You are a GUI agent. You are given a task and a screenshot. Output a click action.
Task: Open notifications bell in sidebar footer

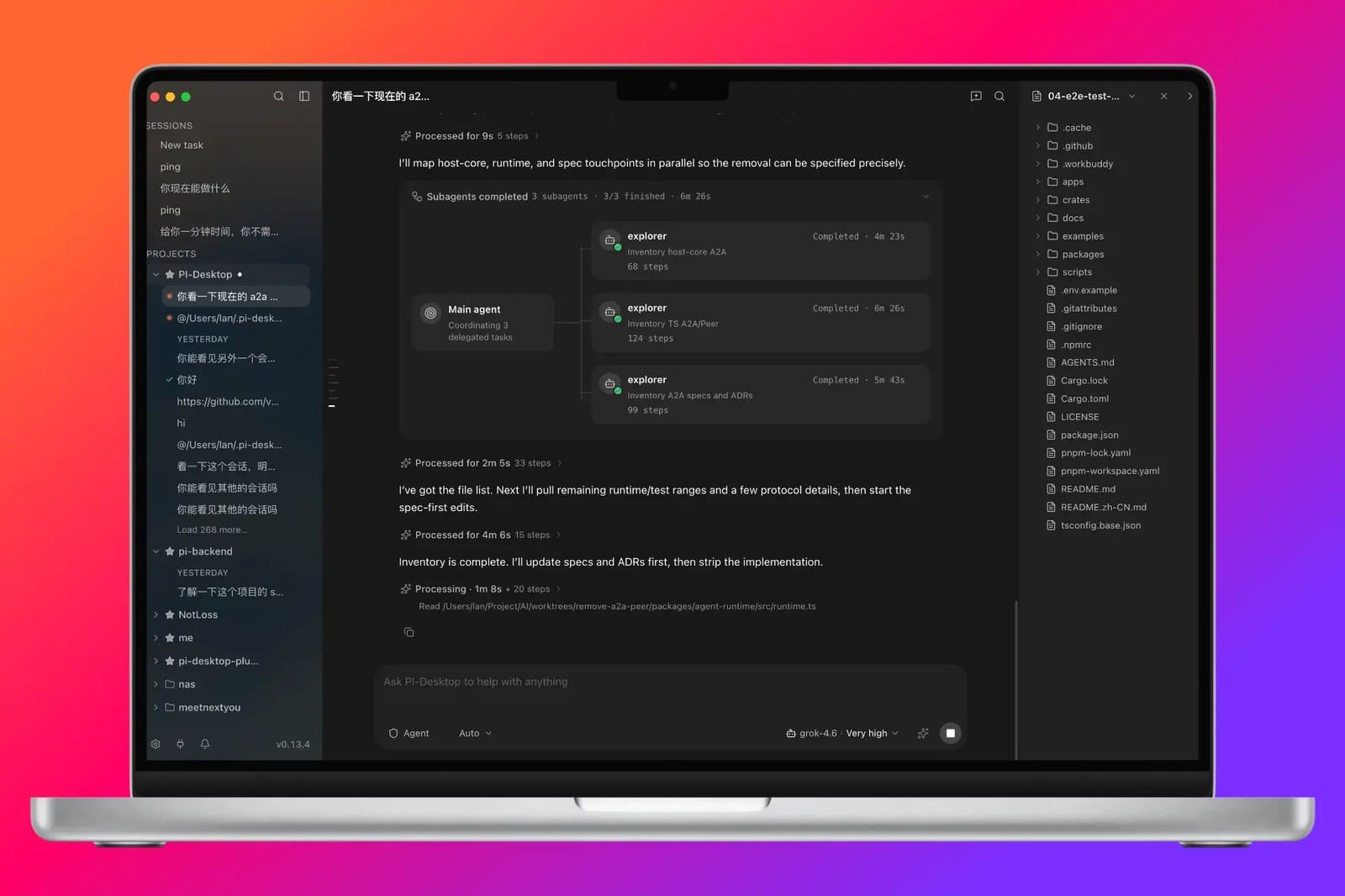[x=205, y=744]
